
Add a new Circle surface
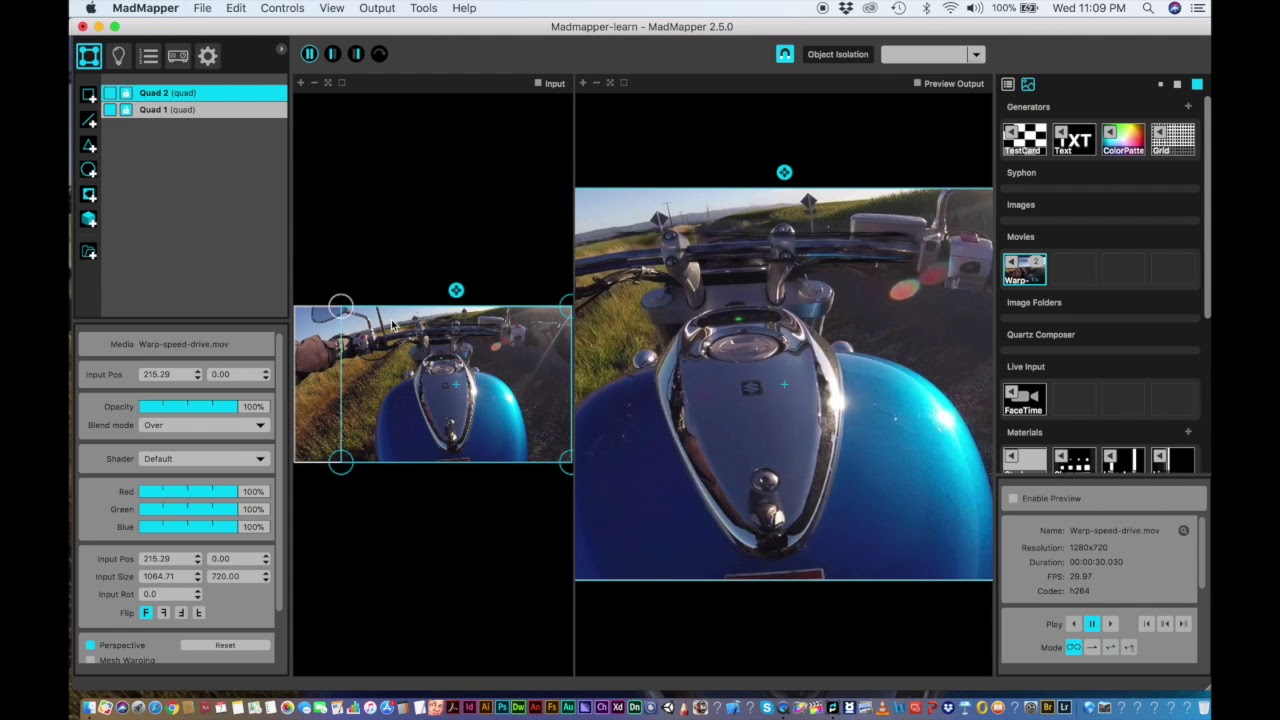point(89,170)
